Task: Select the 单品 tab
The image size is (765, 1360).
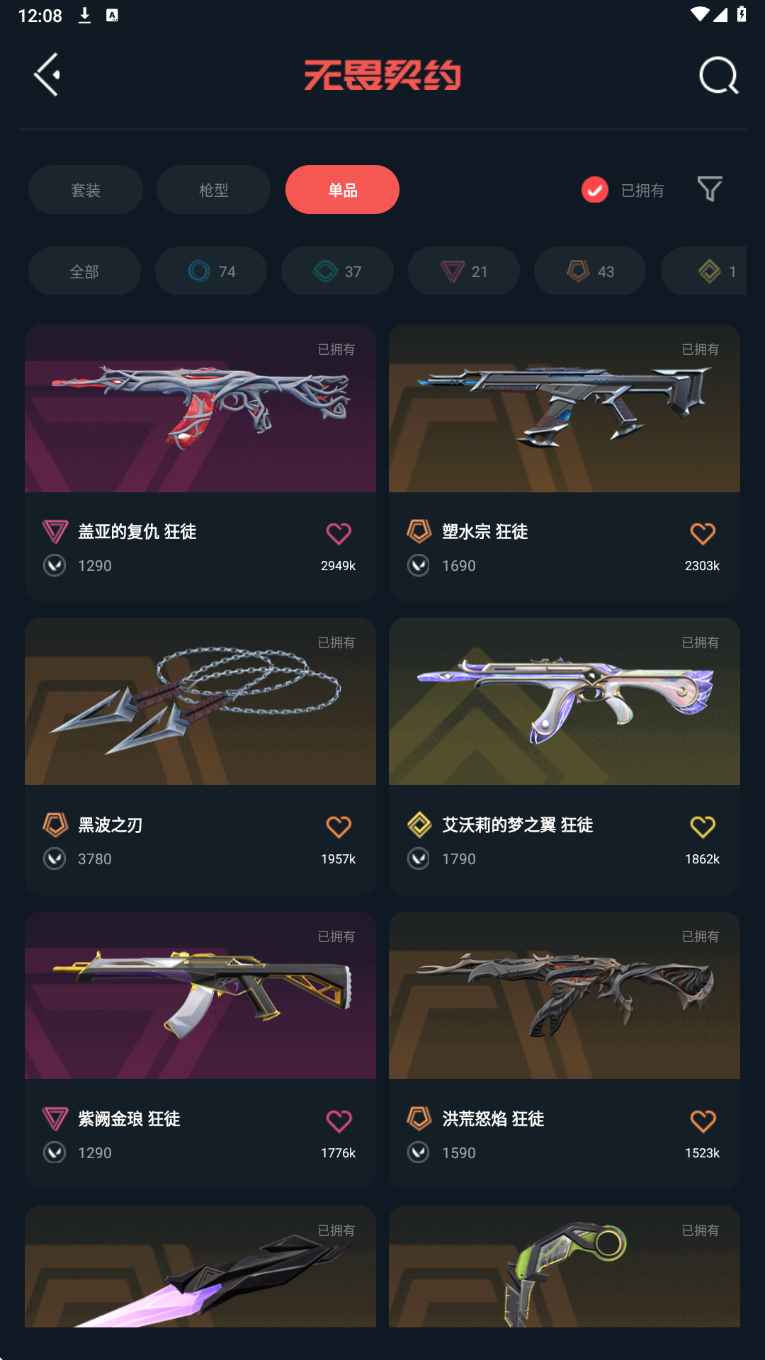Action: pos(342,190)
